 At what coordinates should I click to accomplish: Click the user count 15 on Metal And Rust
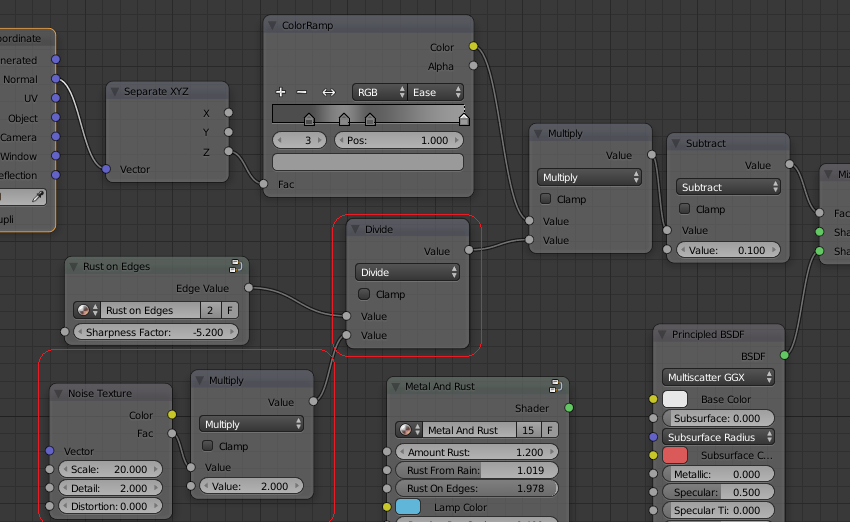529,430
